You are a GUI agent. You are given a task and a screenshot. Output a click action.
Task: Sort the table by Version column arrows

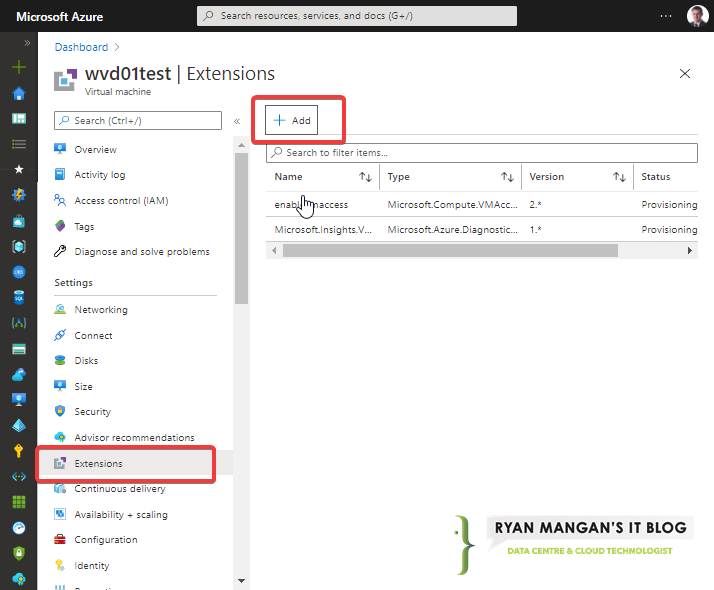619,177
